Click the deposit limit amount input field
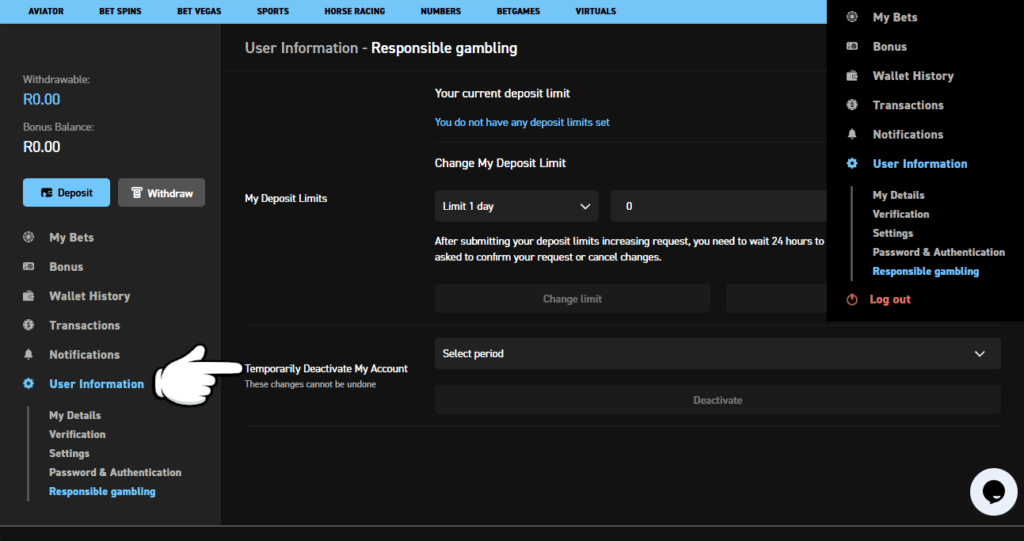This screenshot has height=541, width=1024. pos(718,206)
